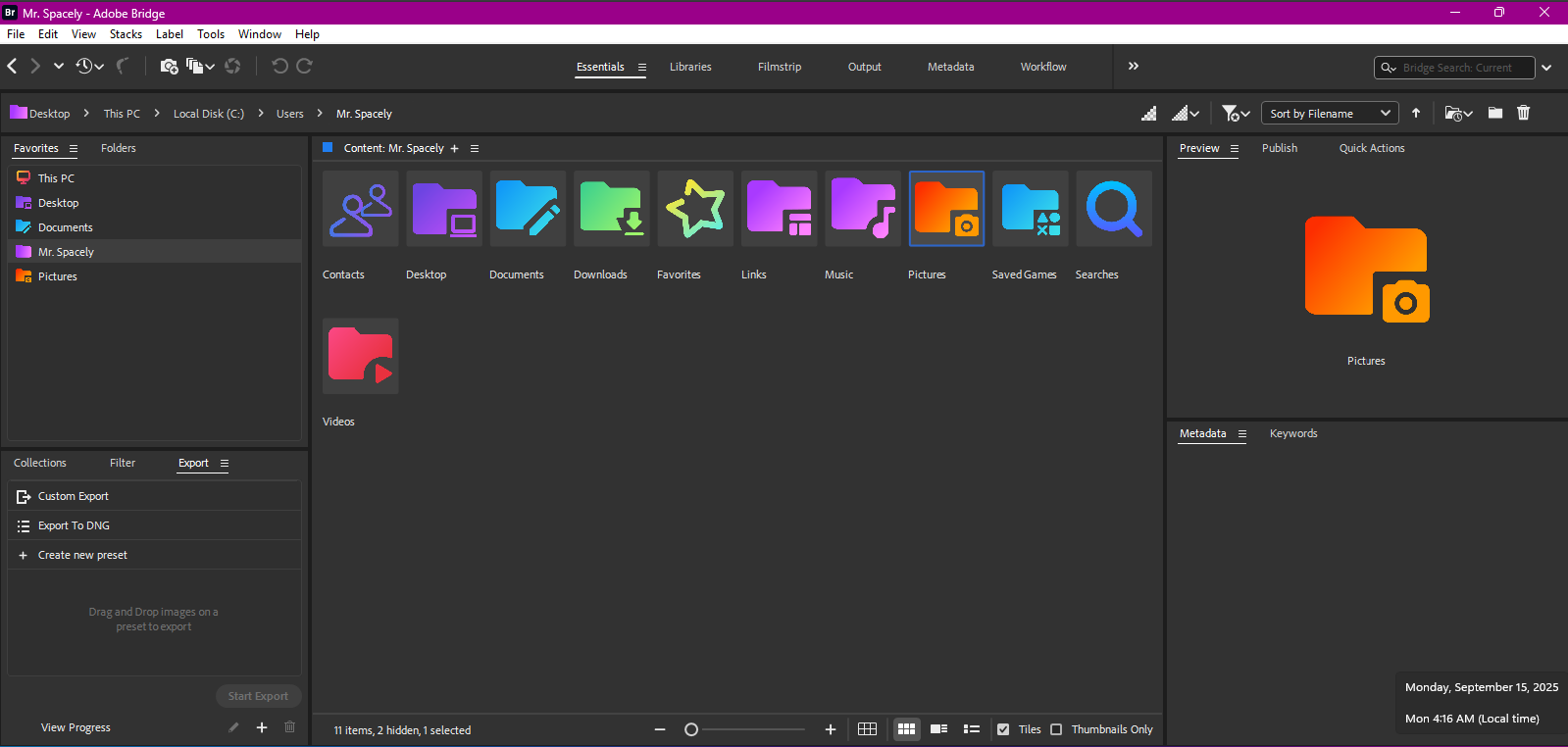The height and width of the screenshot is (747, 1568).
Task: Click the delete item trash icon
Action: 1523,113
